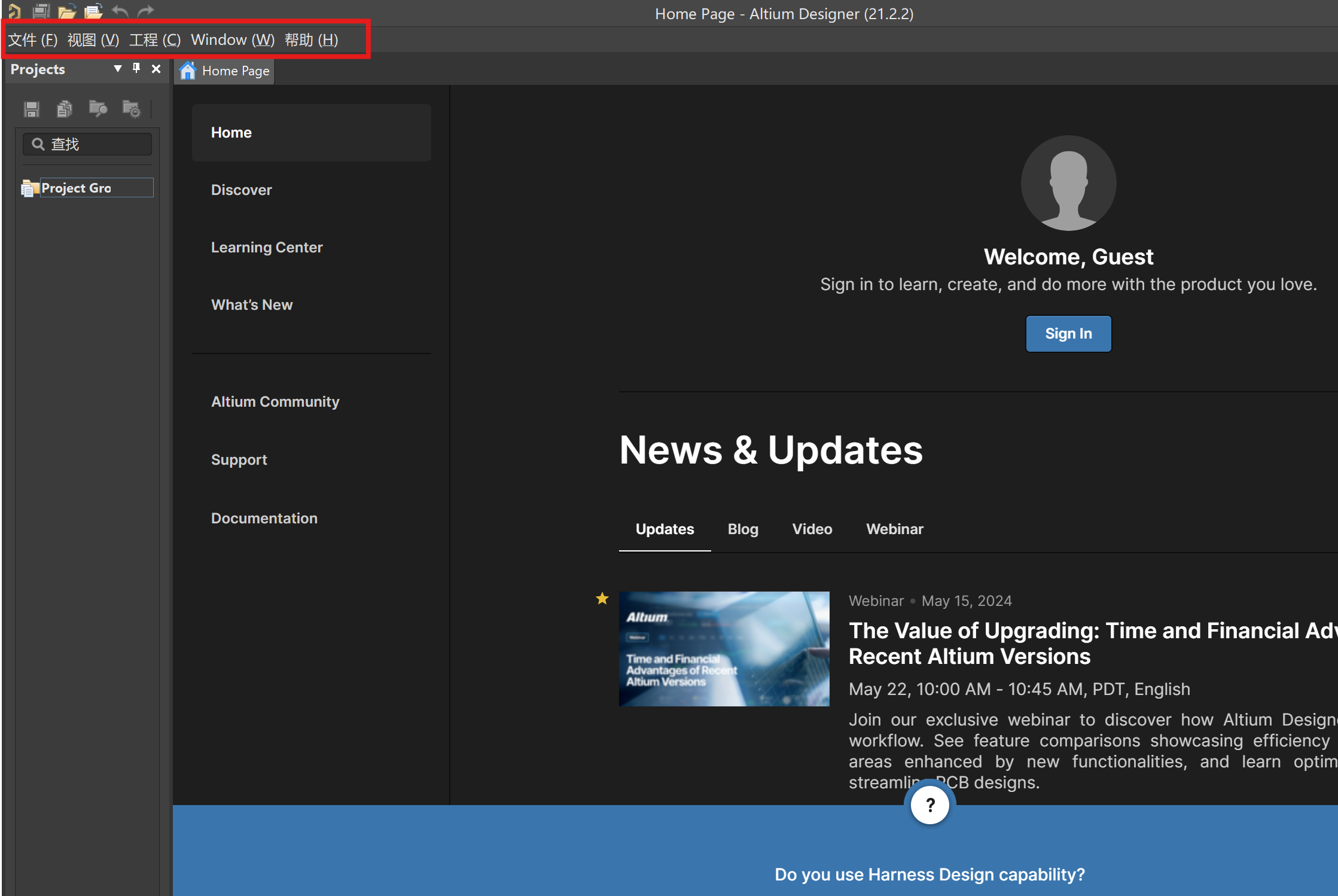Click the folder with magnifier icon in Projects
1338x896 pixels.
pos(98,109)
